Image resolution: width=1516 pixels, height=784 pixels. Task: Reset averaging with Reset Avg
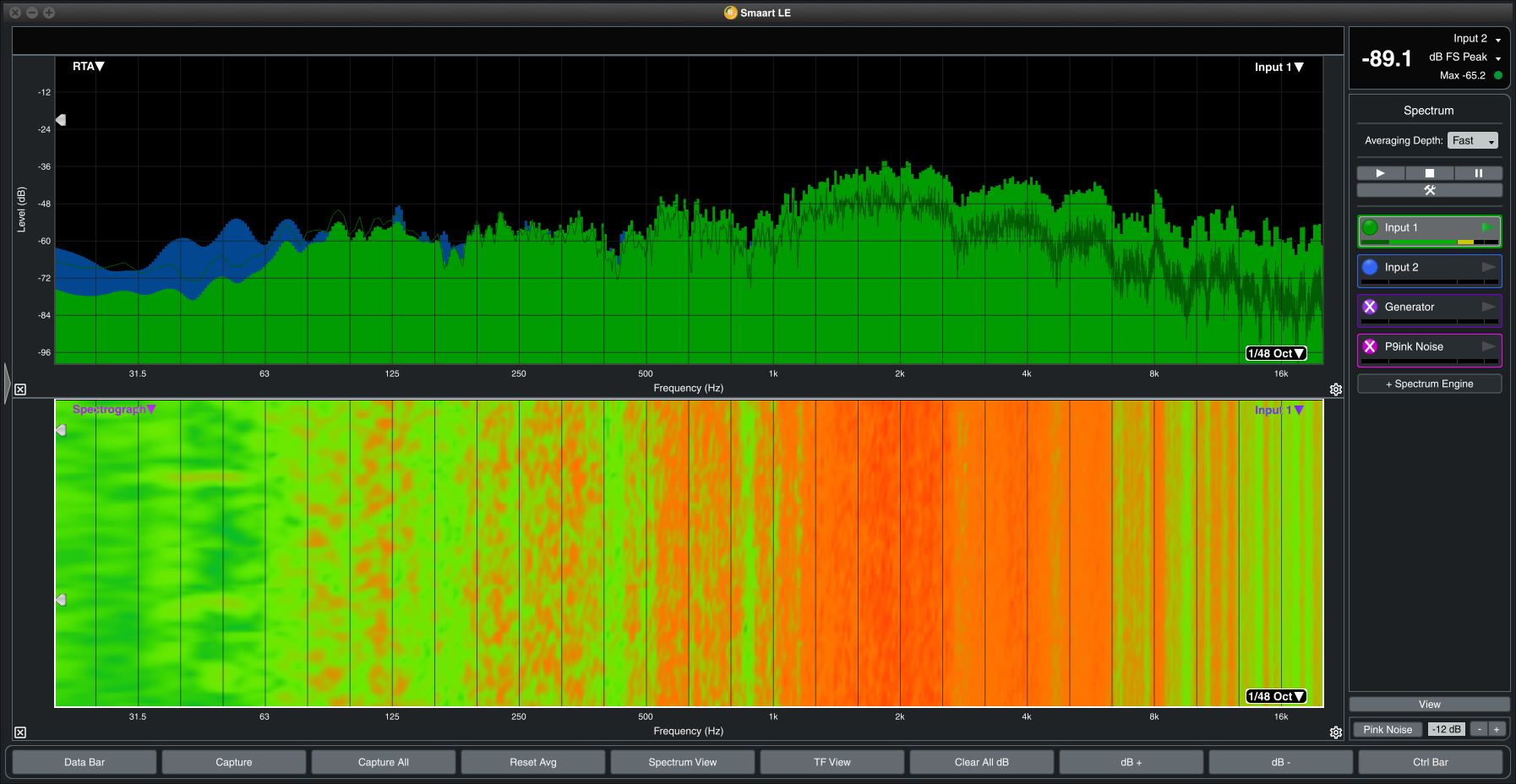point(533,762)
